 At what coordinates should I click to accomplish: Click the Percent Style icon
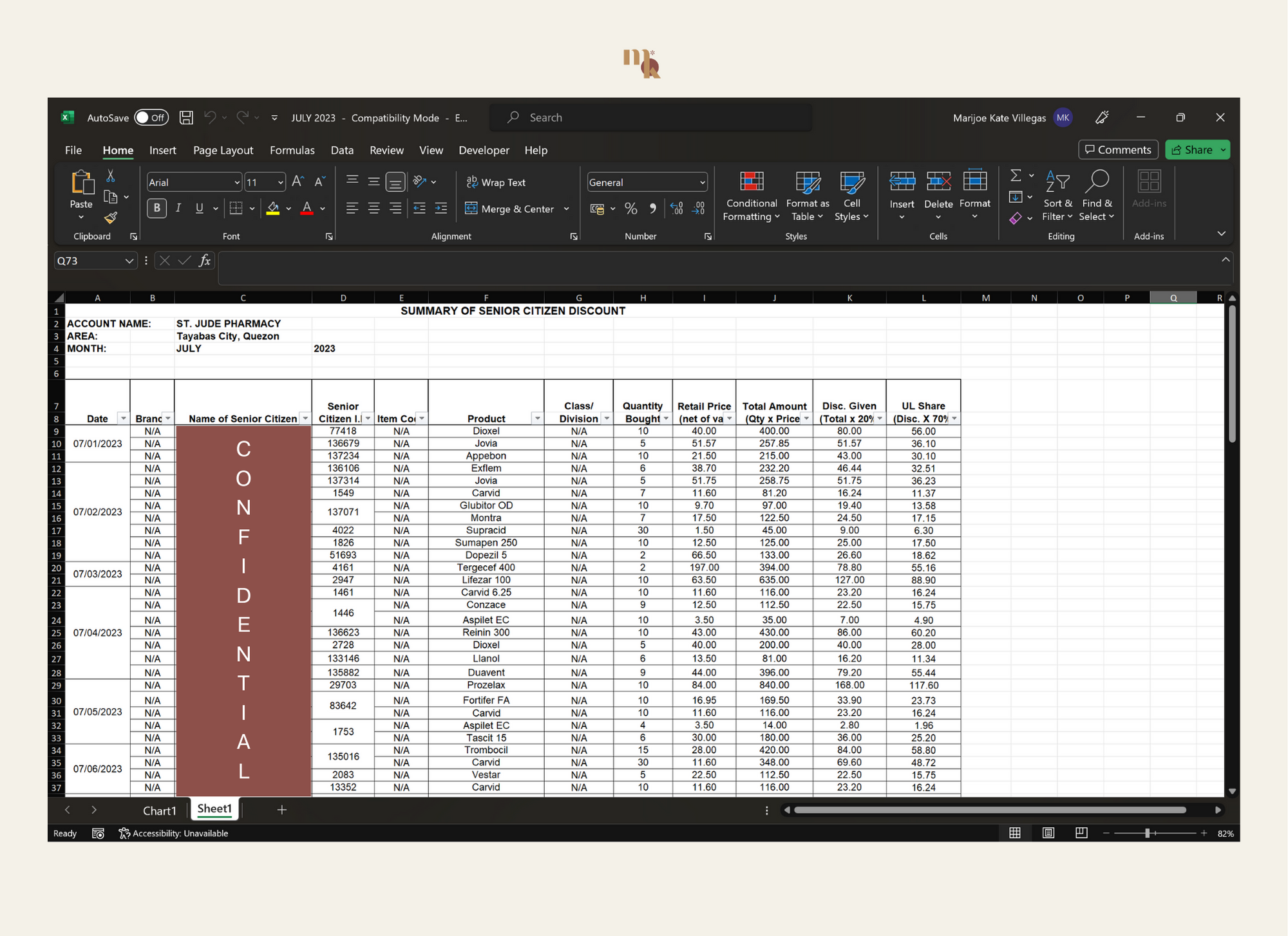630,209
